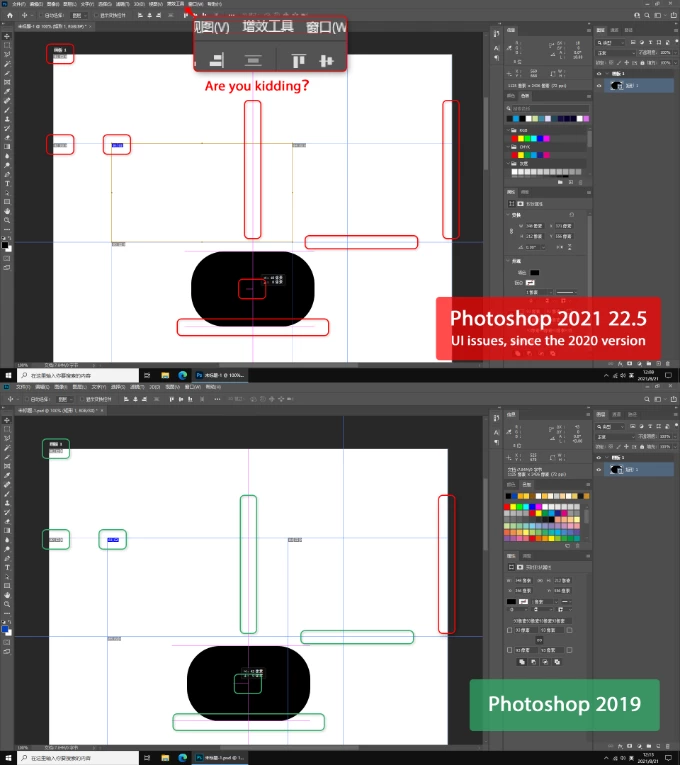The height and width of the screenshot is (765, 680).
Task: Toggle auto-select checkbox in Photoshop 2019 options bar
Action: coord(27,399)
